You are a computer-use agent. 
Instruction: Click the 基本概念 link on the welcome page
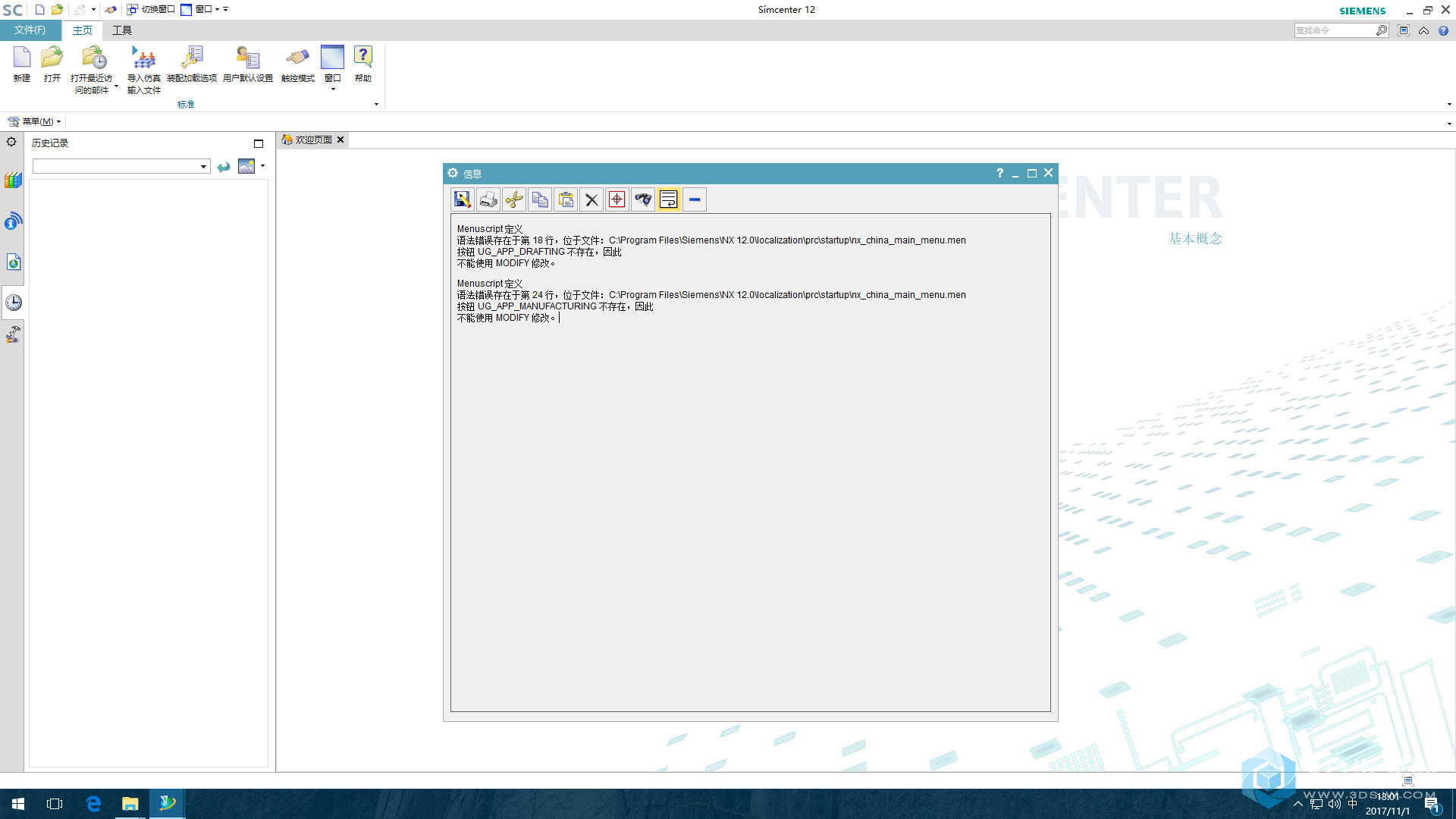click(x=1195, y=239)
